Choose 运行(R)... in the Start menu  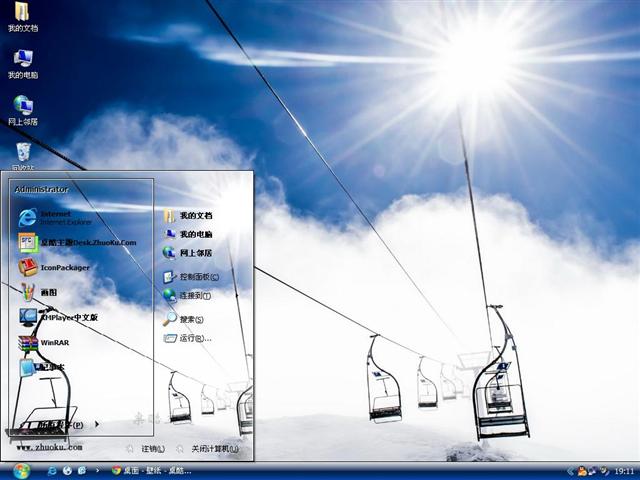187,338
